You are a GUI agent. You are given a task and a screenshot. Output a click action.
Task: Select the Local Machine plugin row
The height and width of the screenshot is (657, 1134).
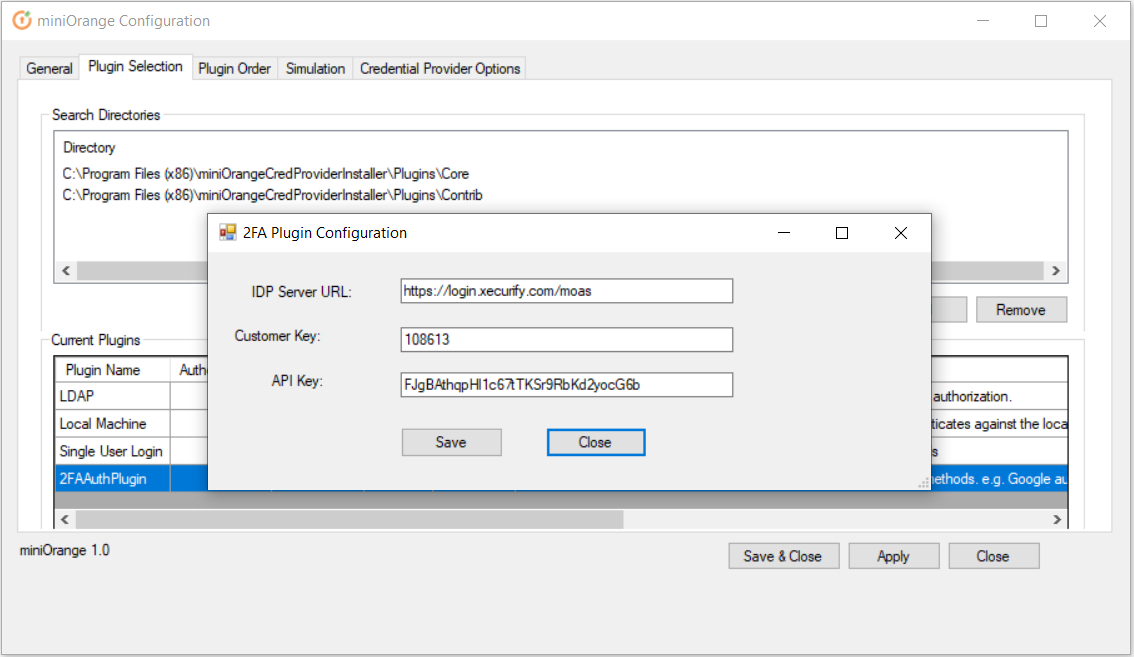(x=113, y=424)
